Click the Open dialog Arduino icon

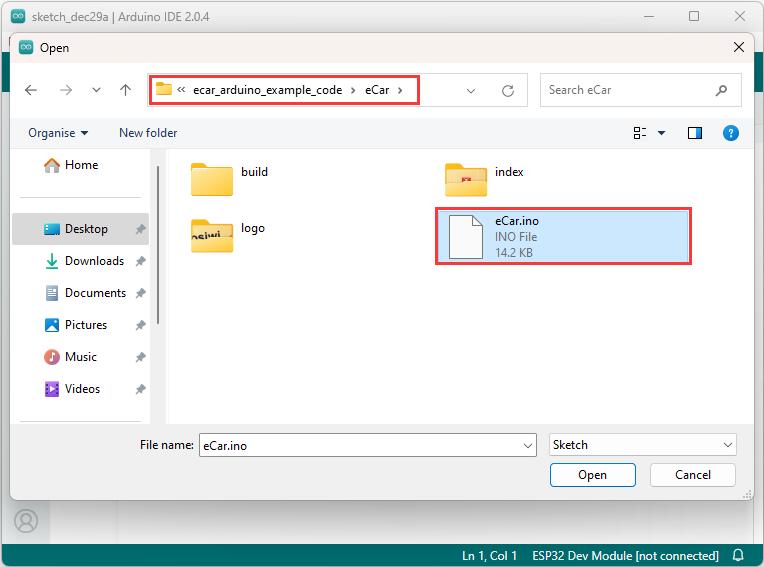pyautogui.click(x=26, y=47)
